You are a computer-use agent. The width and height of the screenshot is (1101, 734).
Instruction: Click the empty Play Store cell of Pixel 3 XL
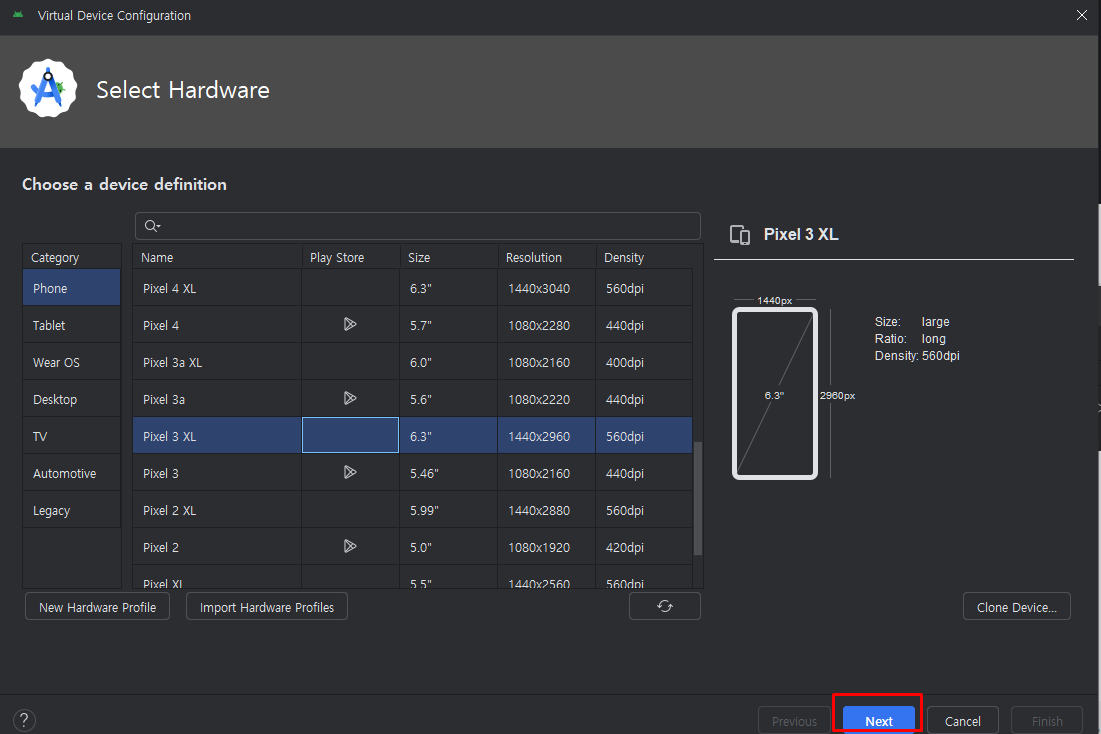pyautogui.click(x=350, y=435)
